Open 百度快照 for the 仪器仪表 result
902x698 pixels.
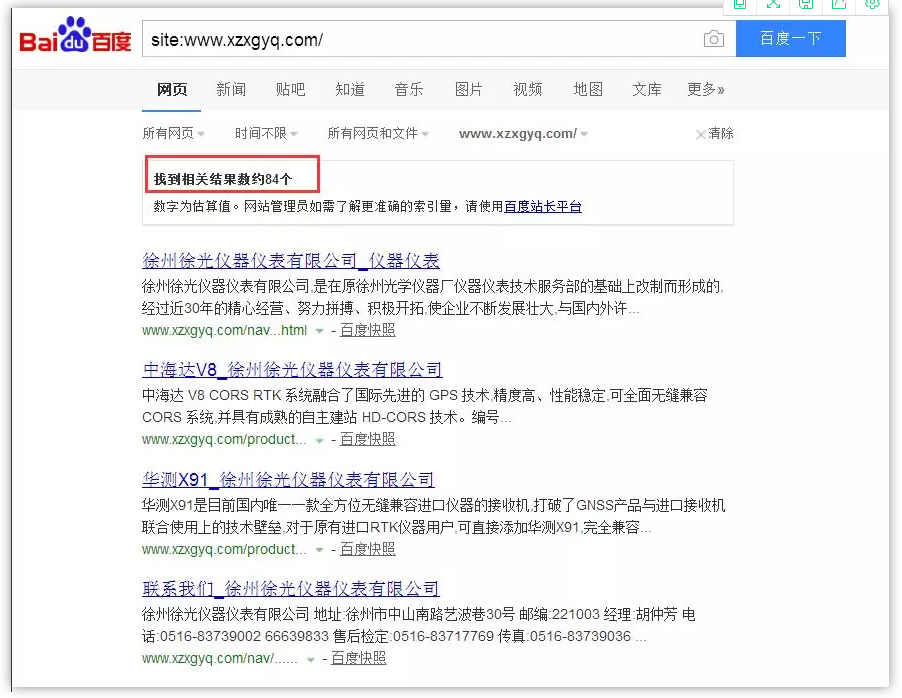(x=368, y=330)
